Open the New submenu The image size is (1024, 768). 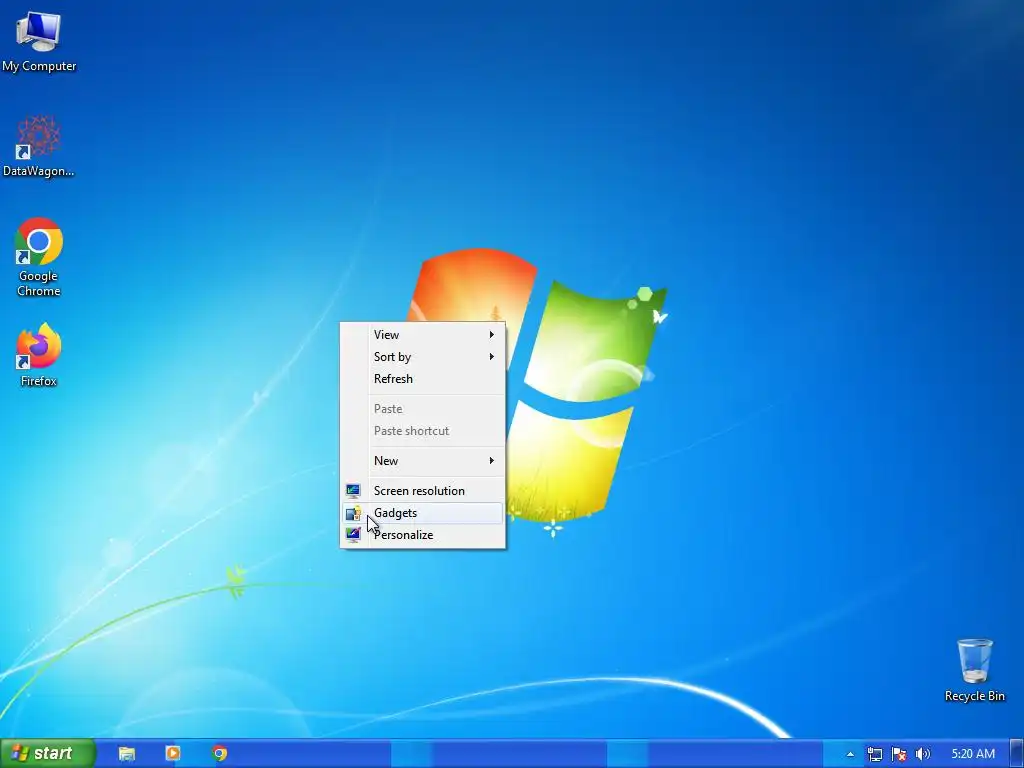click(x=423, y=460)
